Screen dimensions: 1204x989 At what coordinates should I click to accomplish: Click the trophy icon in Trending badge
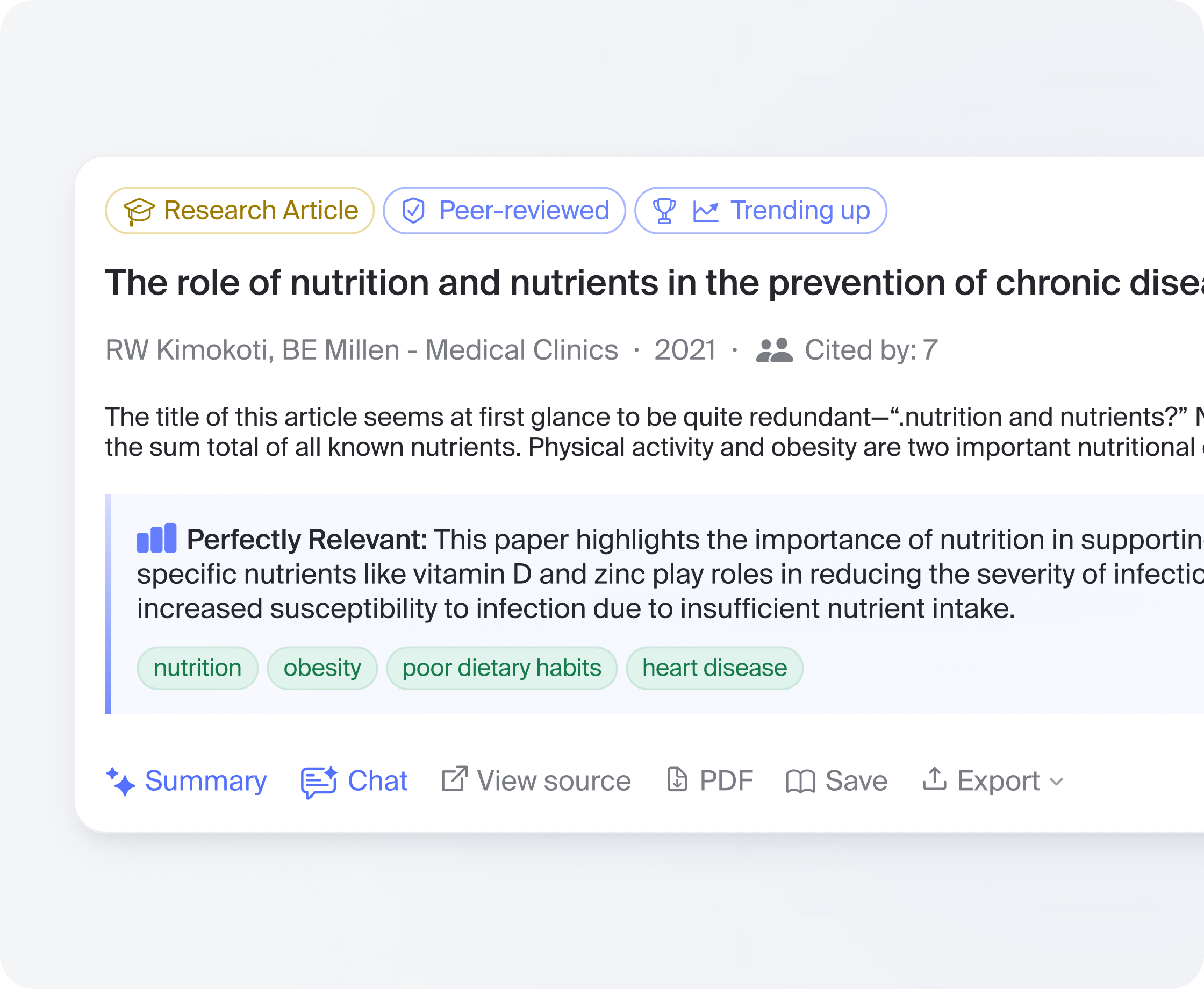click(664, 211)
